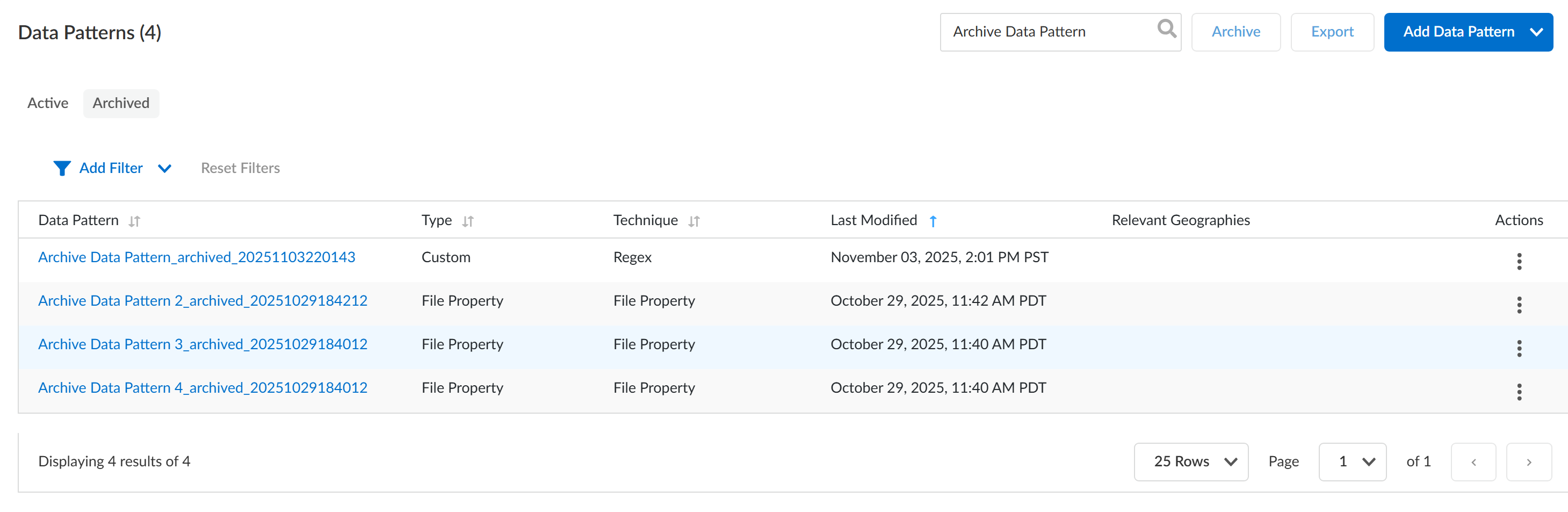
Task: Select the Archived tab
Action: pos(120,103)
